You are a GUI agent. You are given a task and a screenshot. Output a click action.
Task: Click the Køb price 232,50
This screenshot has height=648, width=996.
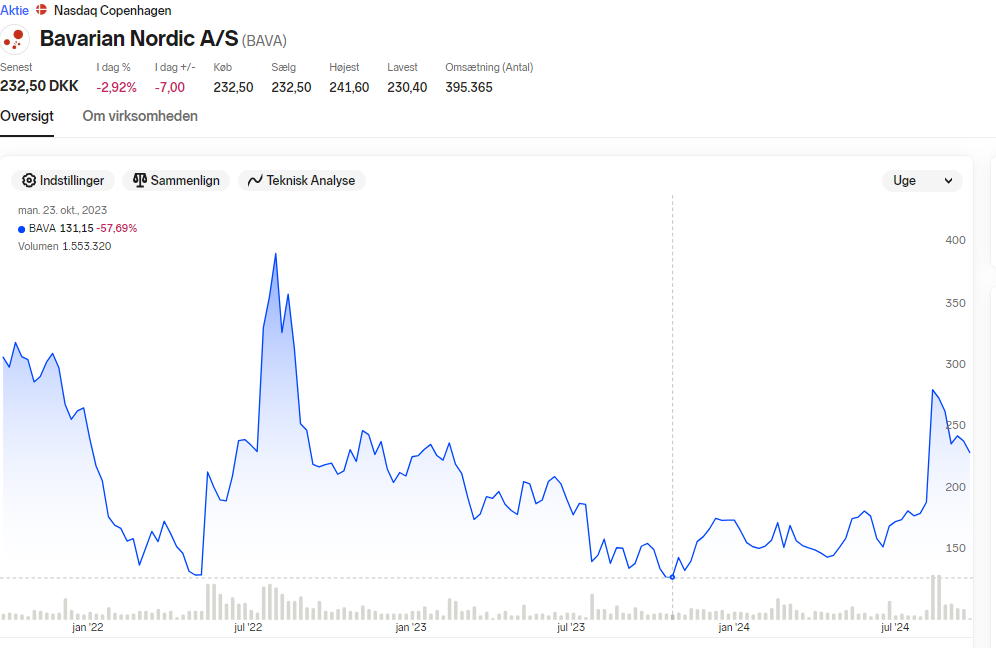click(233, 88)
